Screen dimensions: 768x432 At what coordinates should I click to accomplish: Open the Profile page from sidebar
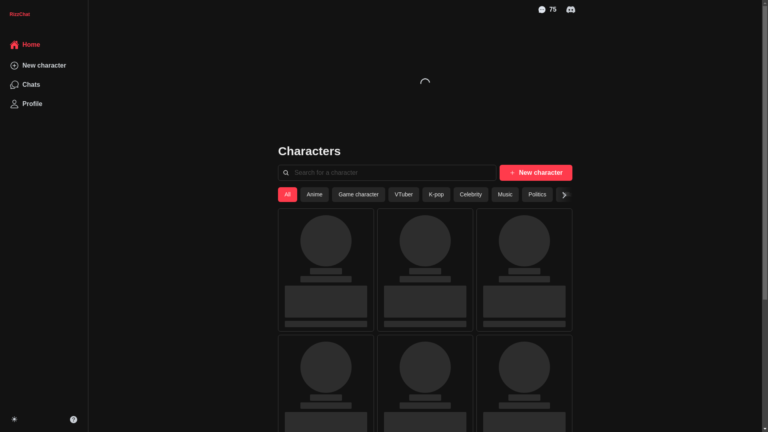[x=26, y=104]
